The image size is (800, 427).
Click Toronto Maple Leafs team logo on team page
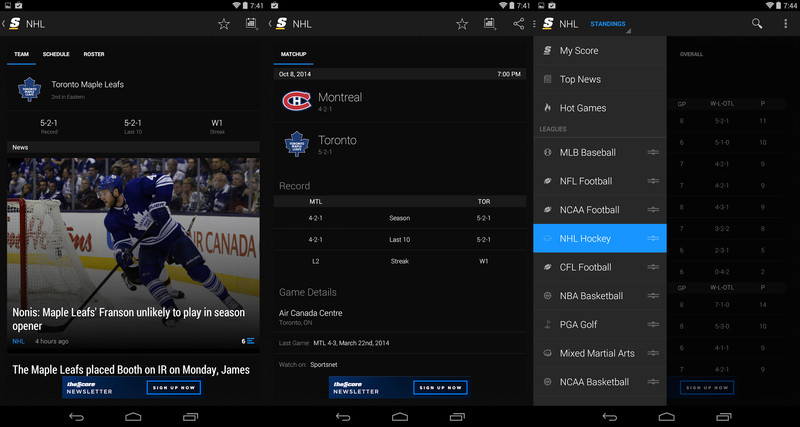coord(30,89)
